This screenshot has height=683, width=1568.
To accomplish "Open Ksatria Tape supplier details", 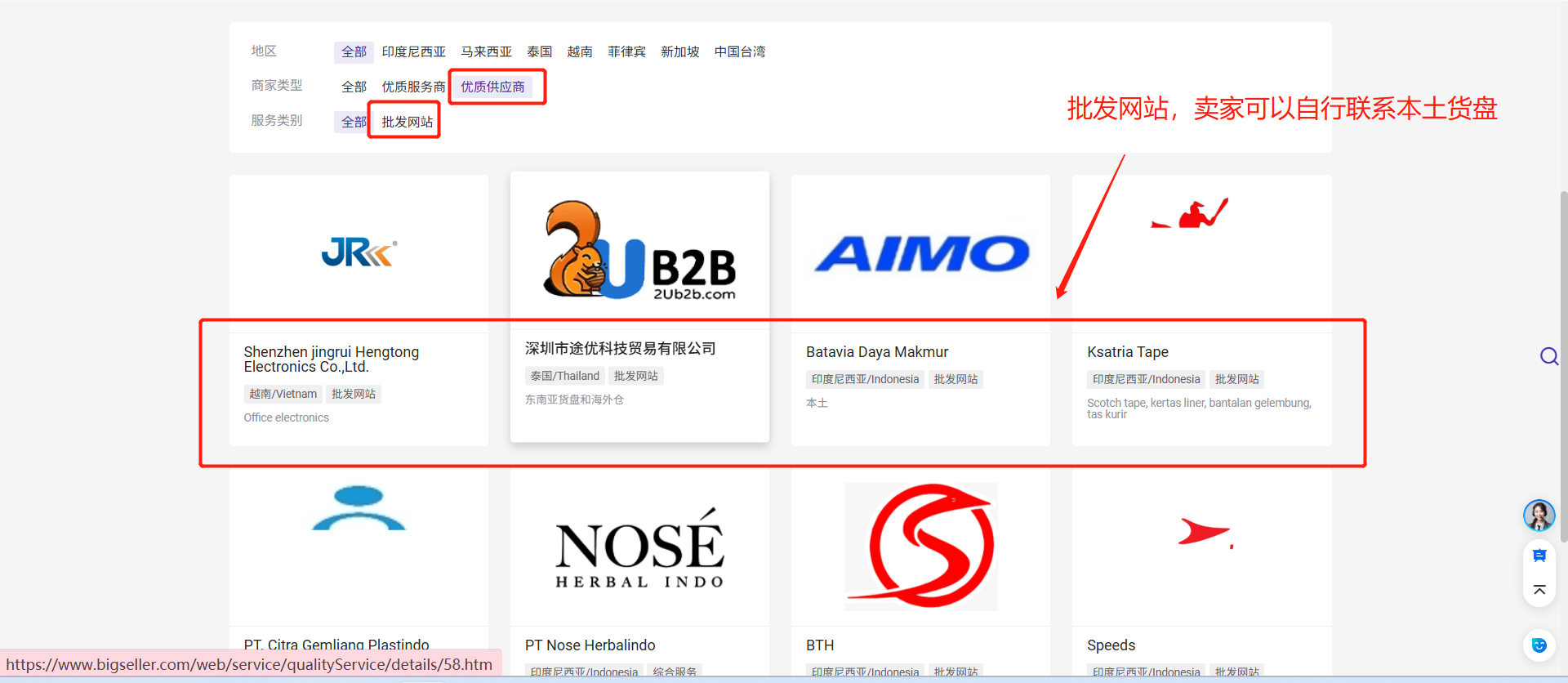I will point(1127,352).
